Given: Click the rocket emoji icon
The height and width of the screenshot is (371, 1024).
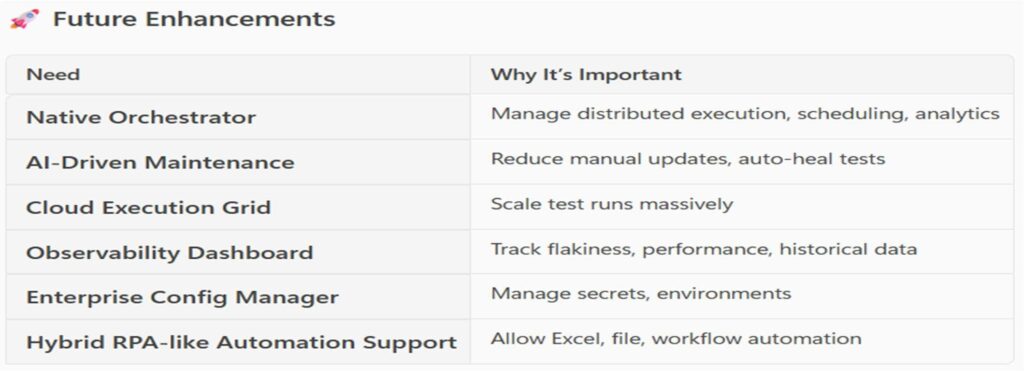Looking at the screenshot, I should click(25, 19).
